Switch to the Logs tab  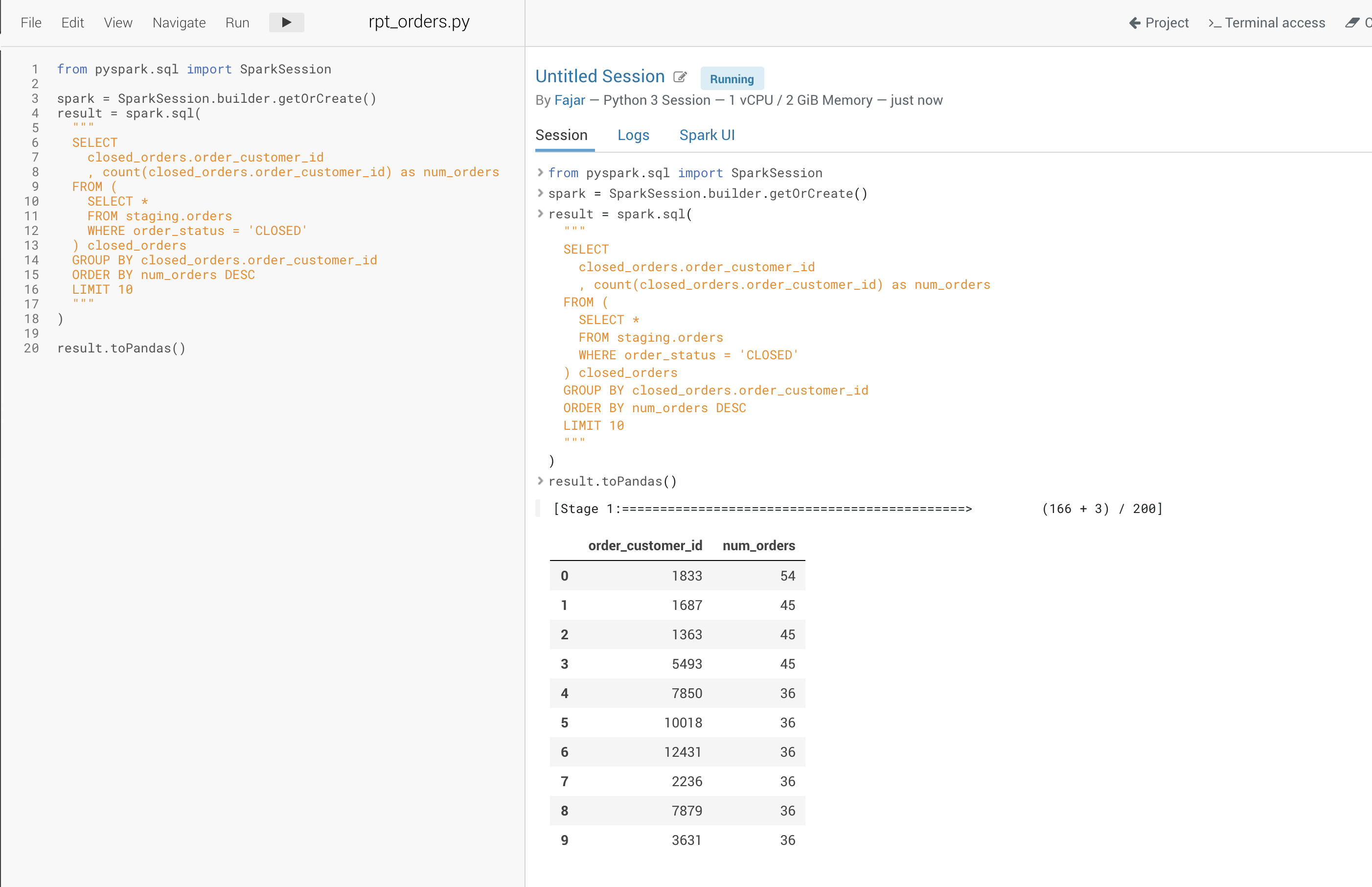(633, 135)
